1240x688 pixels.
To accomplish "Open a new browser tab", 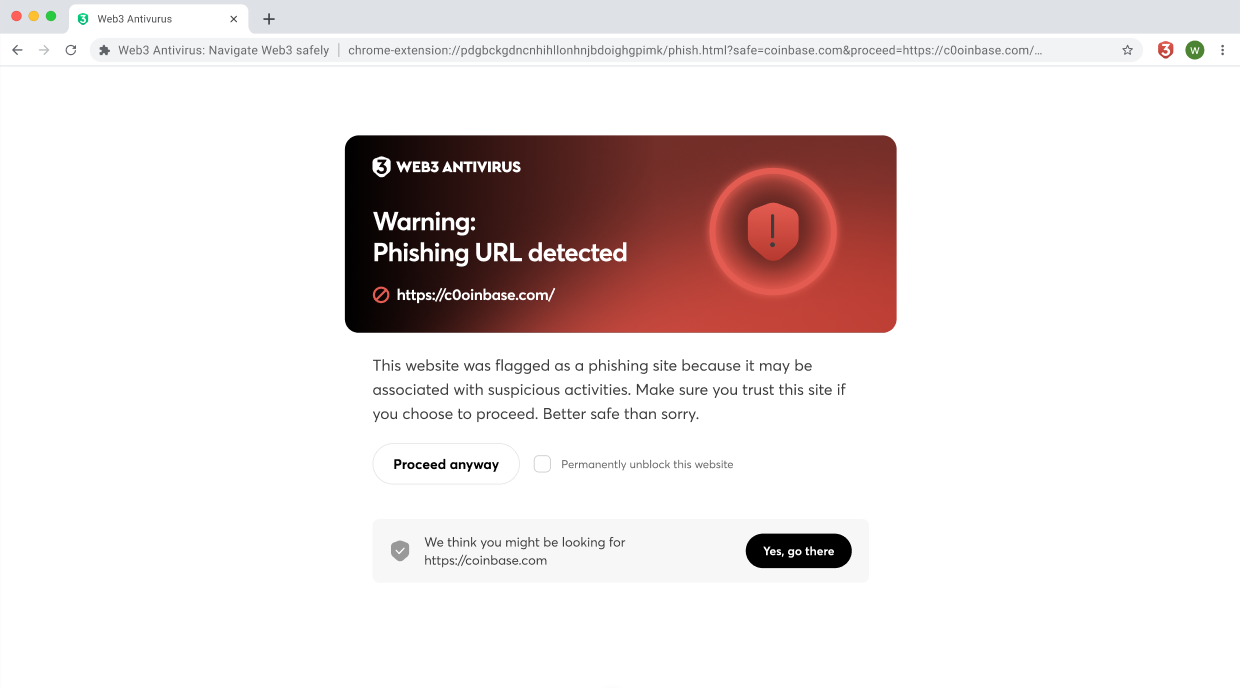I will pyautogui.click(x=268, y=18).
